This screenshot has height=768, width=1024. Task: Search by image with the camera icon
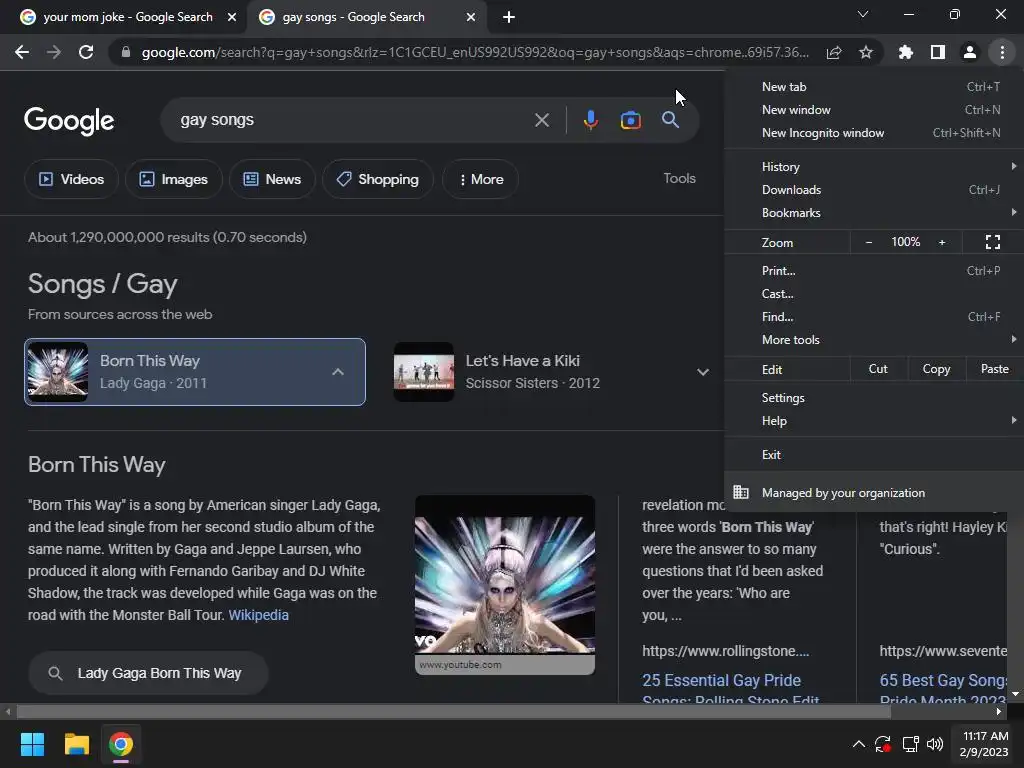[x=630, y=120]
